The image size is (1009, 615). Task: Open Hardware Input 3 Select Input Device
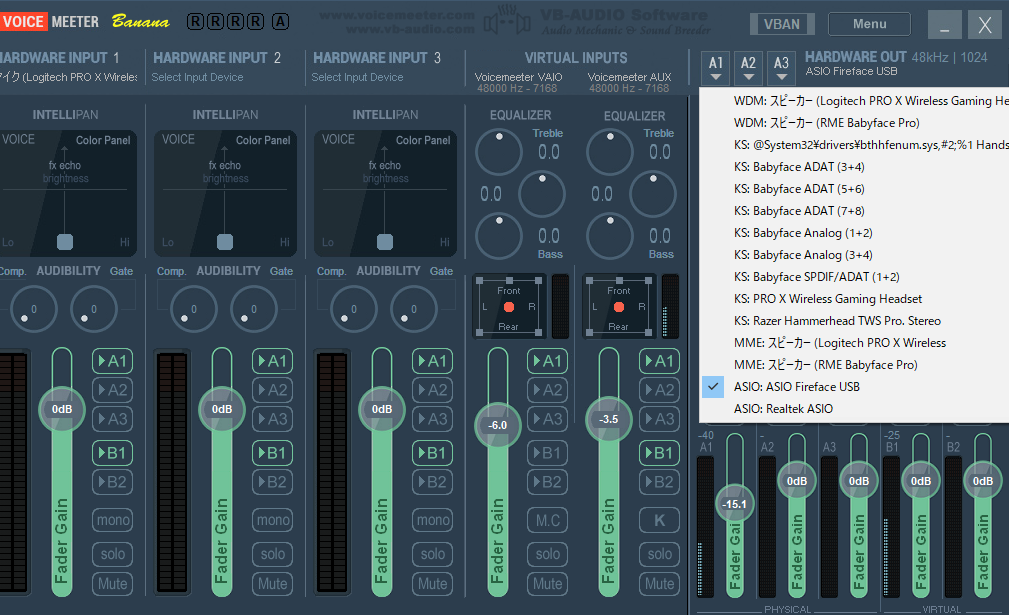(357, 77)
